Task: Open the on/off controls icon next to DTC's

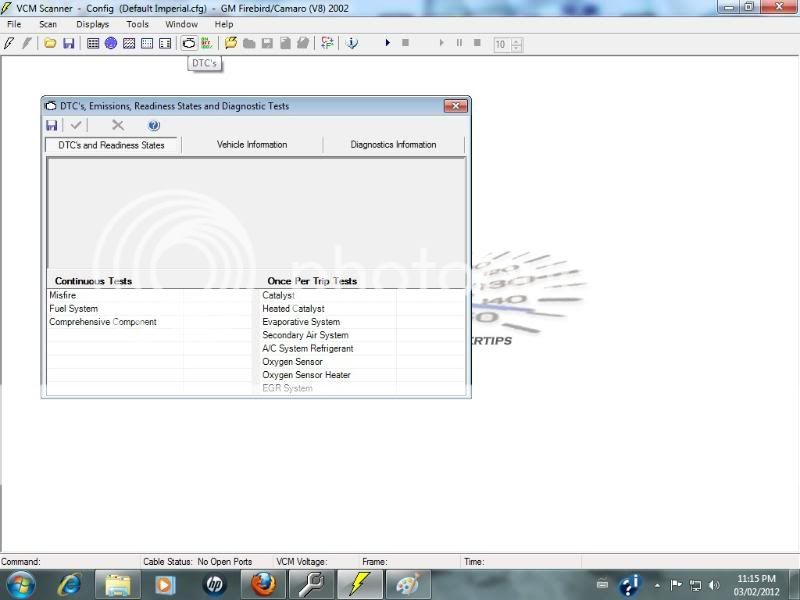Action: (x=207, y=43)
